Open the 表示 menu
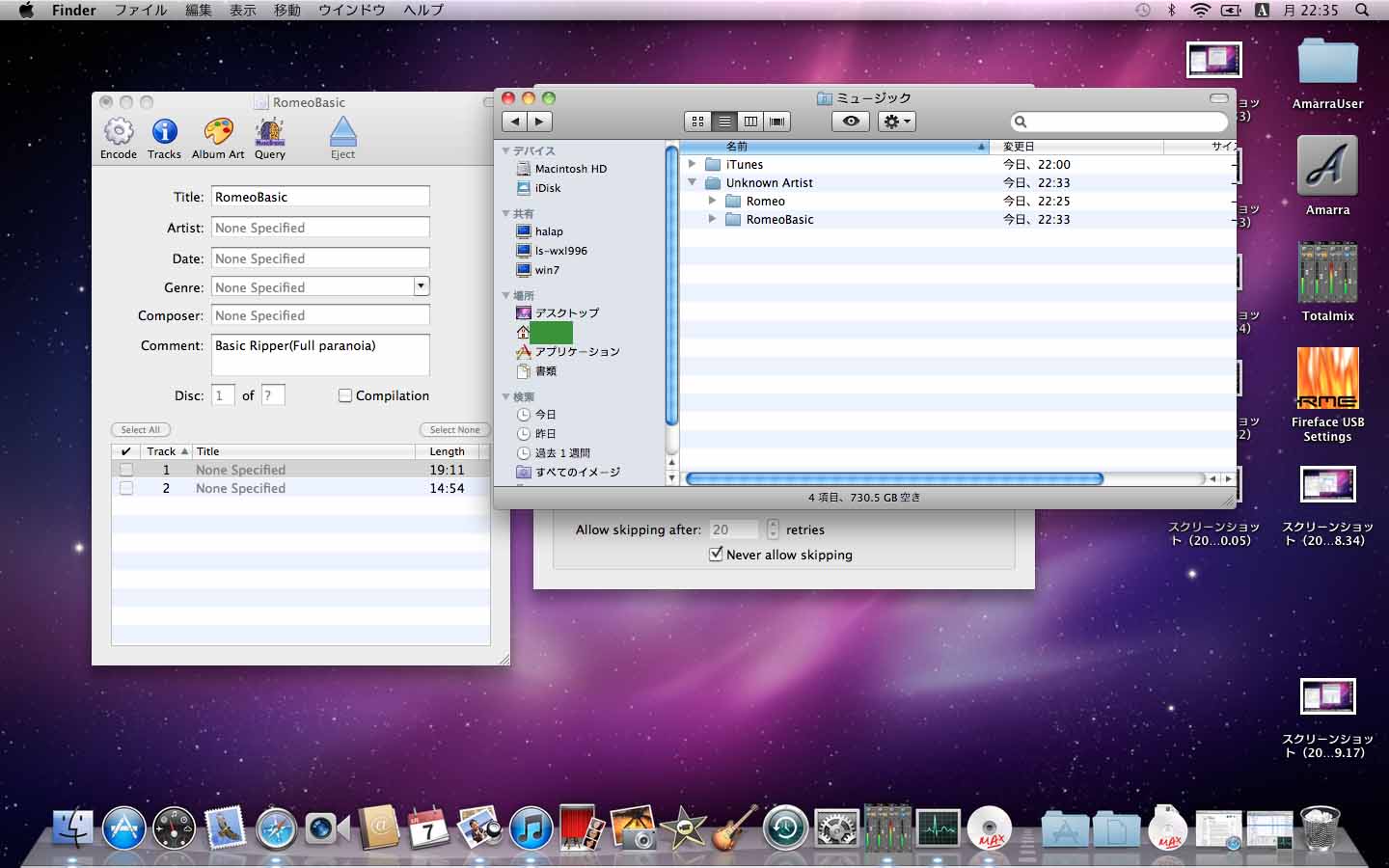The width and height of the screenshot is (1389, 868). click(x=243, y=10)
